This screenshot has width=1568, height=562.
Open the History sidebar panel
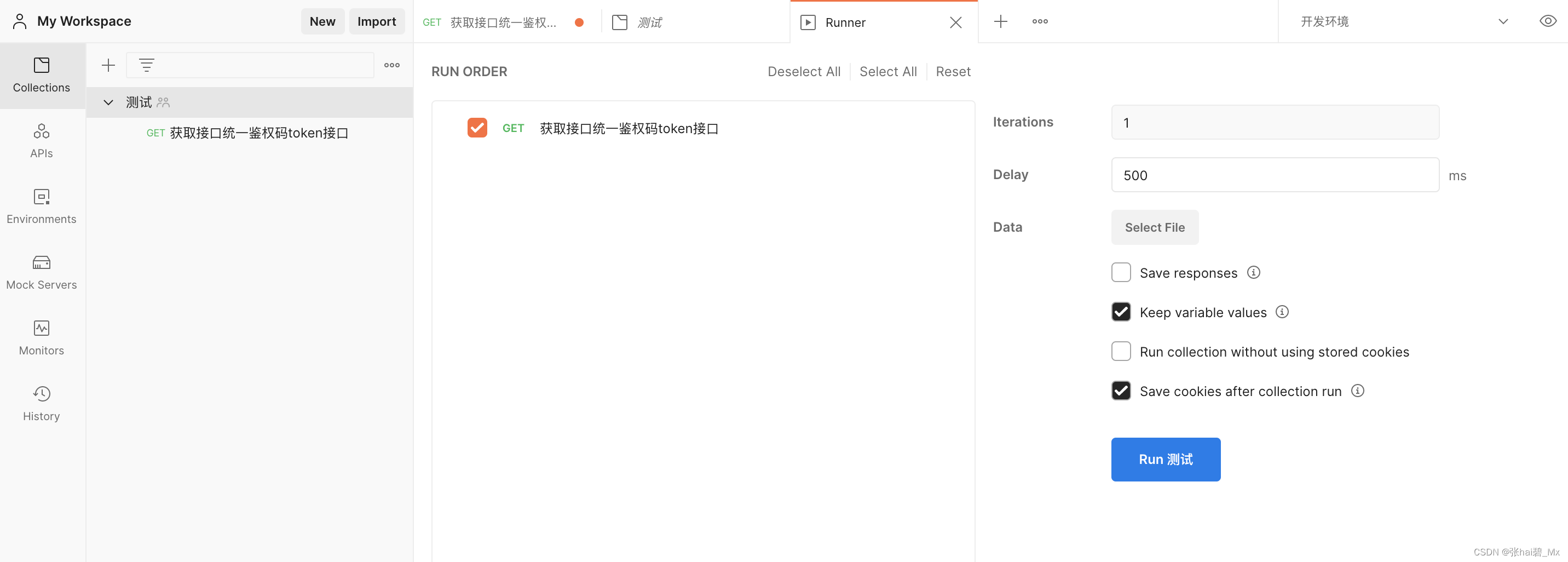pyautogui.click(x=42, y=404)
